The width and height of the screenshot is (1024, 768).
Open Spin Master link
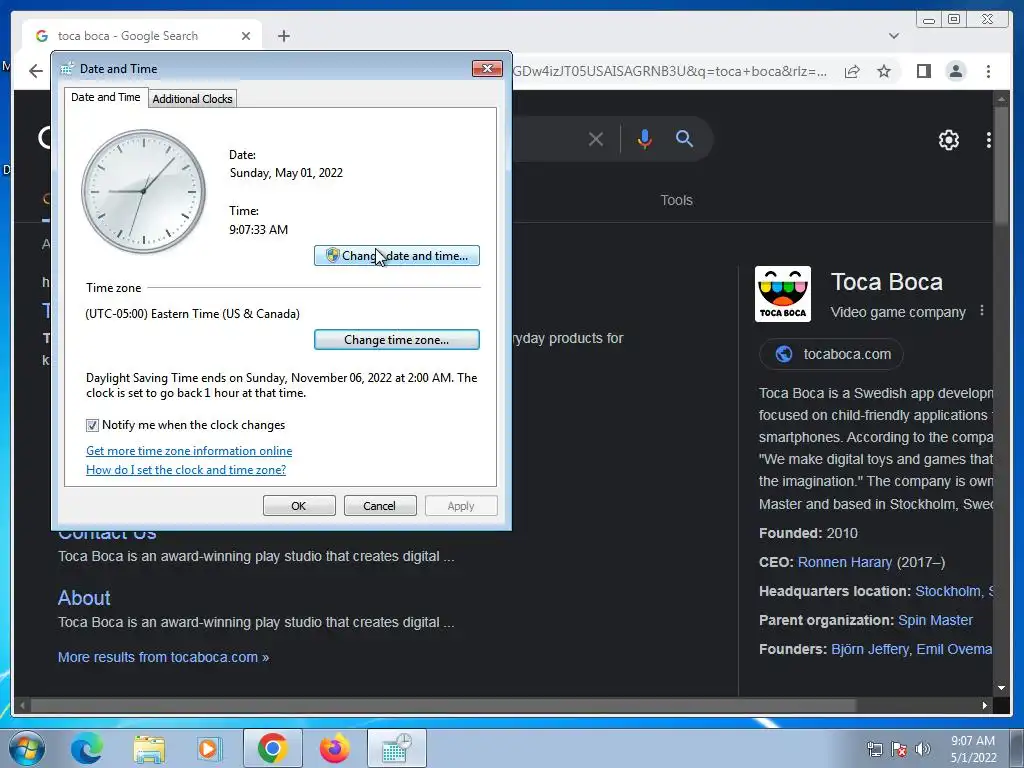point(935,620)
